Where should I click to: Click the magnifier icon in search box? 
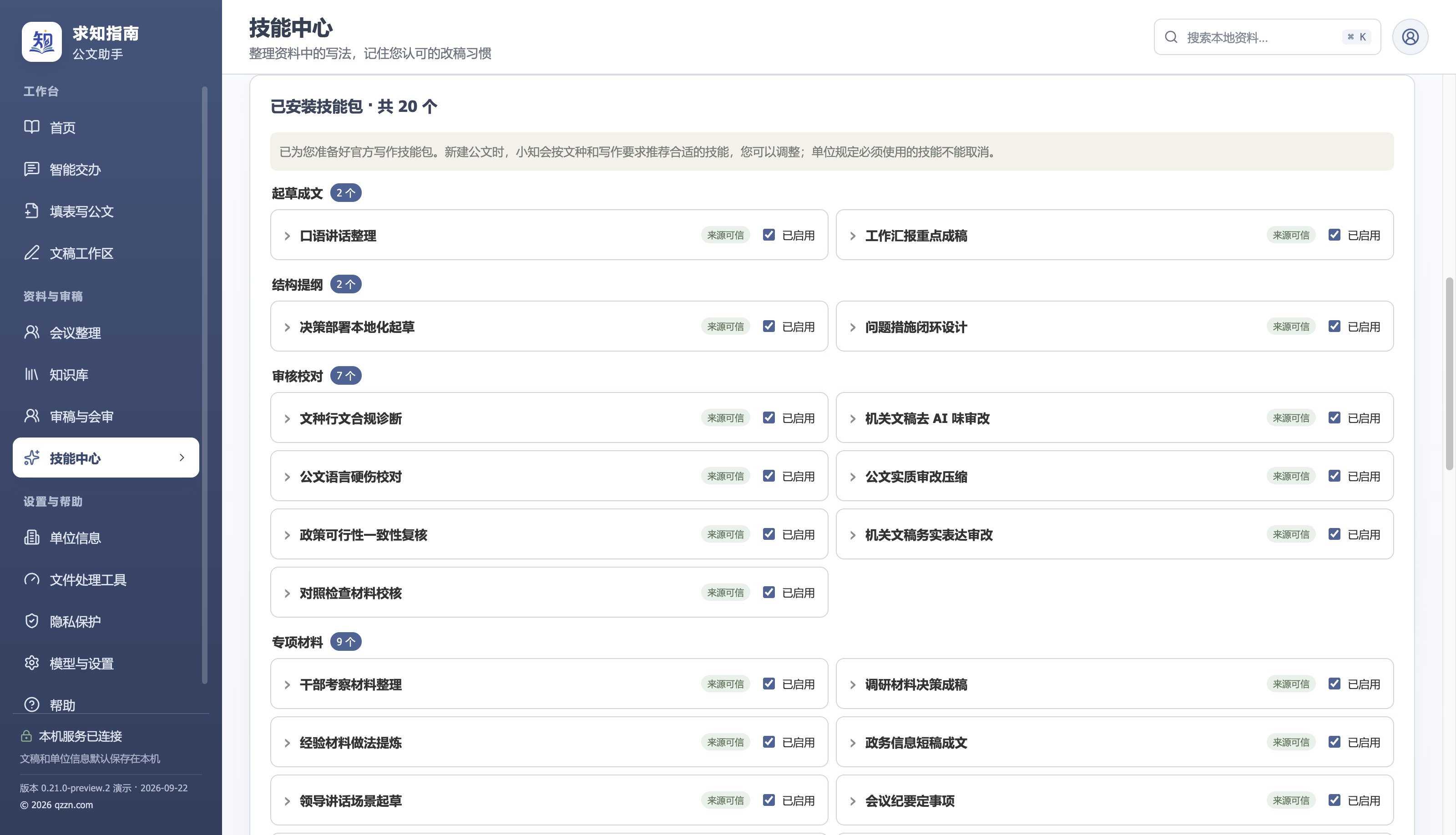pyautogui.click(x=1171, y=37)
